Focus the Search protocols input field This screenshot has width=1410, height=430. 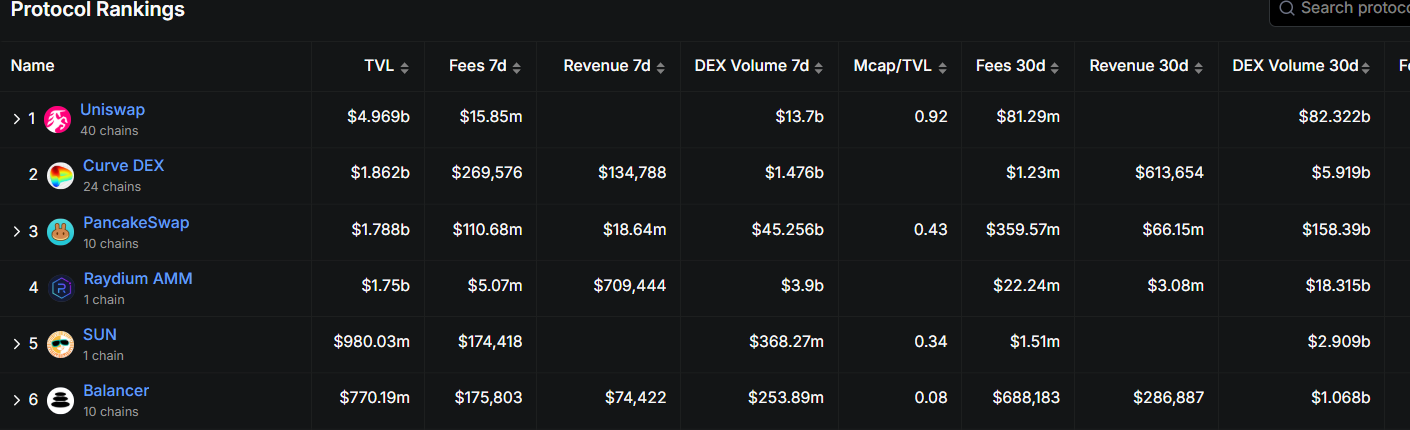[1339, 9]
